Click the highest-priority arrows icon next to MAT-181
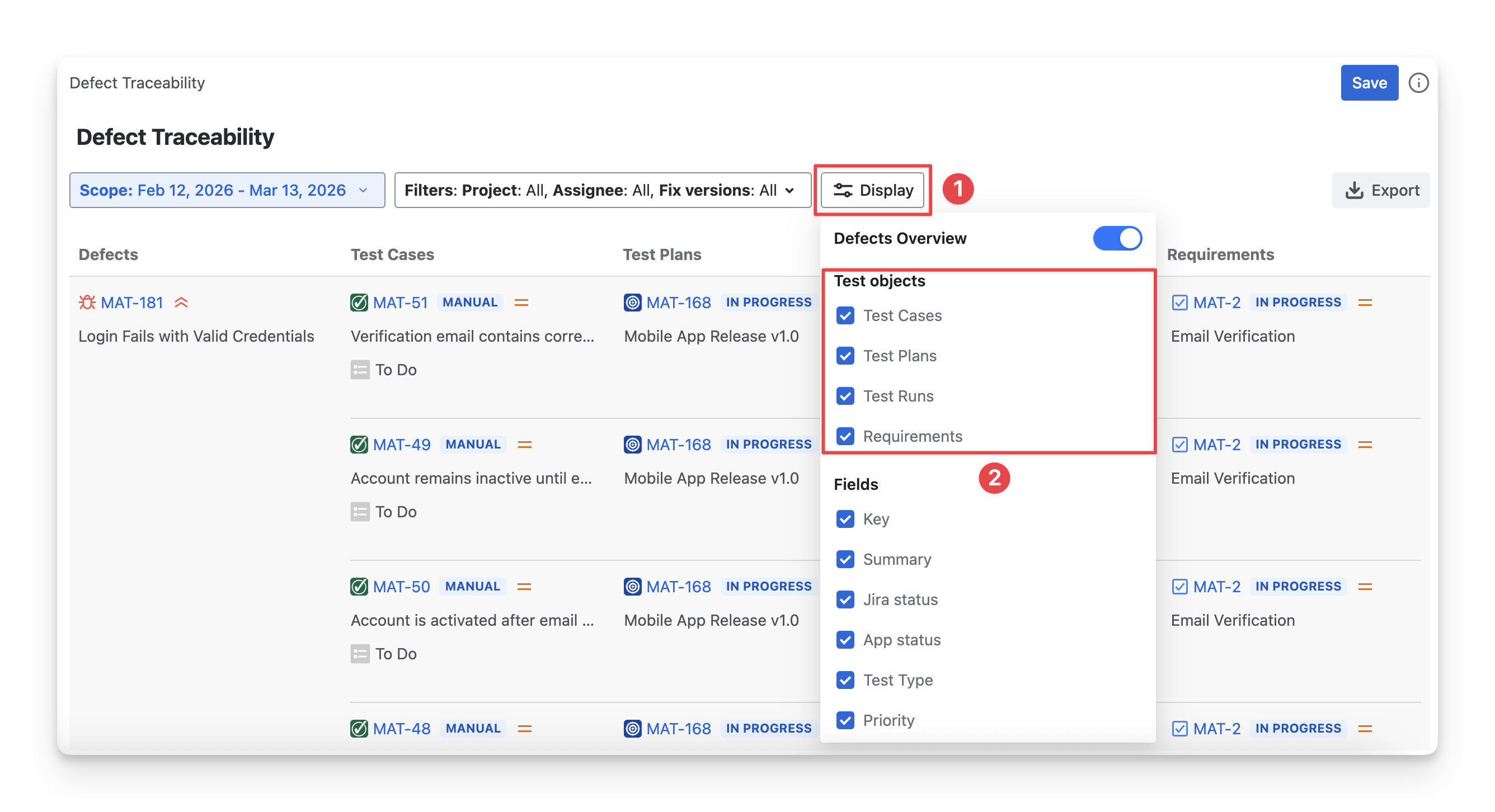This screenshot has width=1495, height=812. coord(181,302)
